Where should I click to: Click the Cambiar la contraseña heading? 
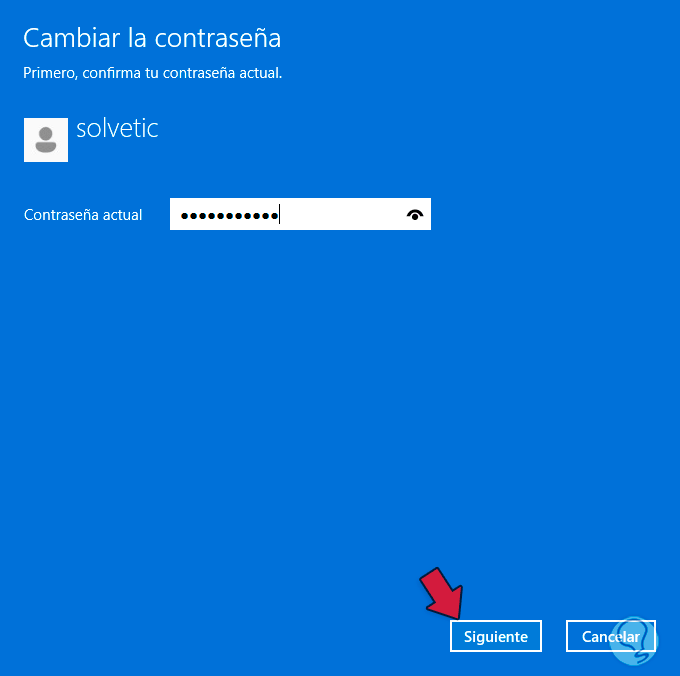(152, 38)
